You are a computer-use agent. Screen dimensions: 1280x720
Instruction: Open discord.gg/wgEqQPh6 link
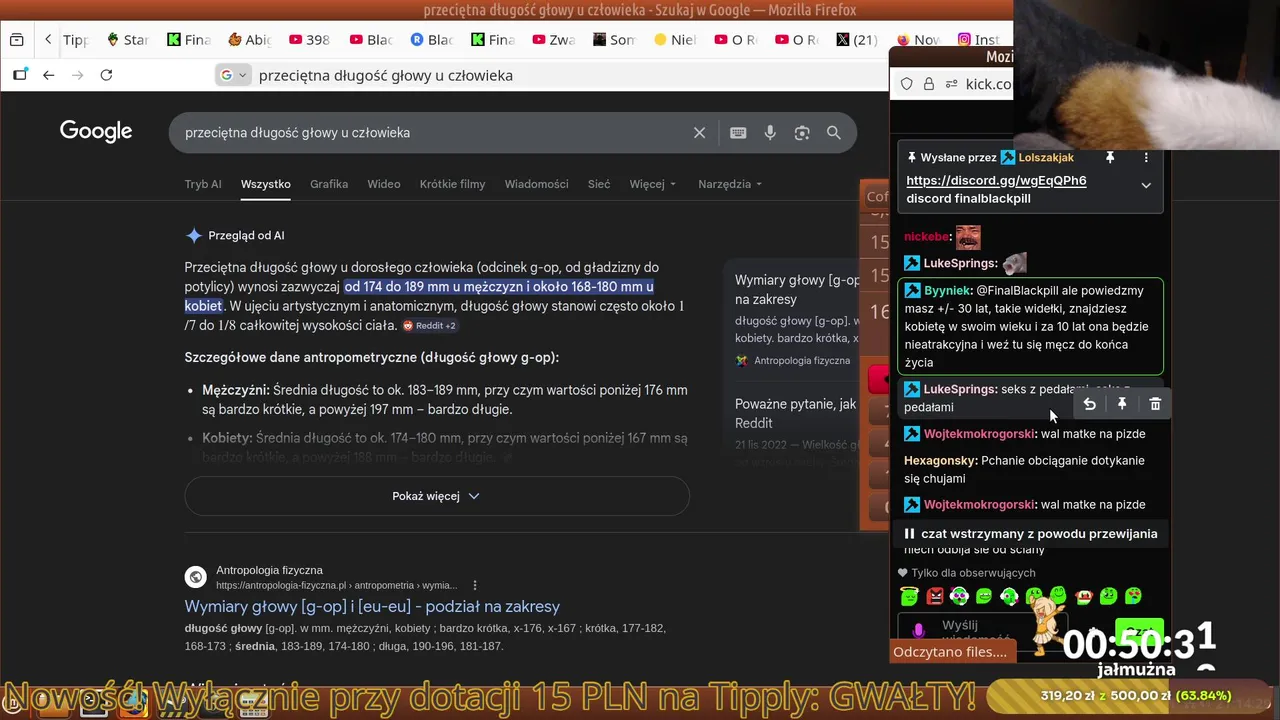tap(996, 181)
